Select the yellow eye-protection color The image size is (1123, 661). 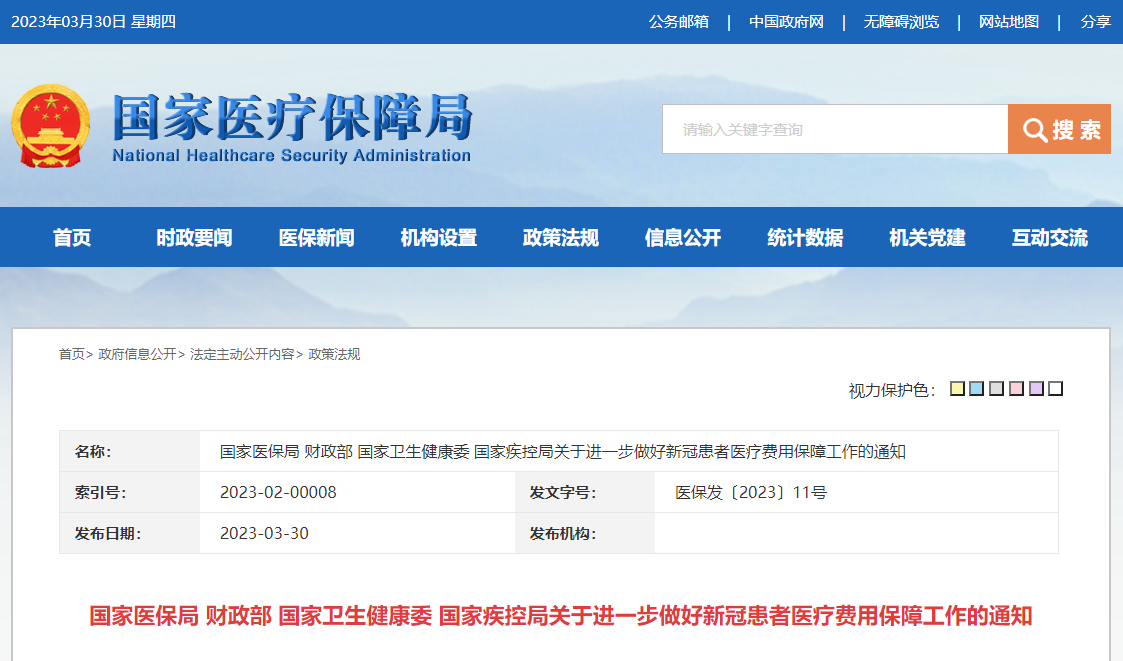click(x=957, y=388)
